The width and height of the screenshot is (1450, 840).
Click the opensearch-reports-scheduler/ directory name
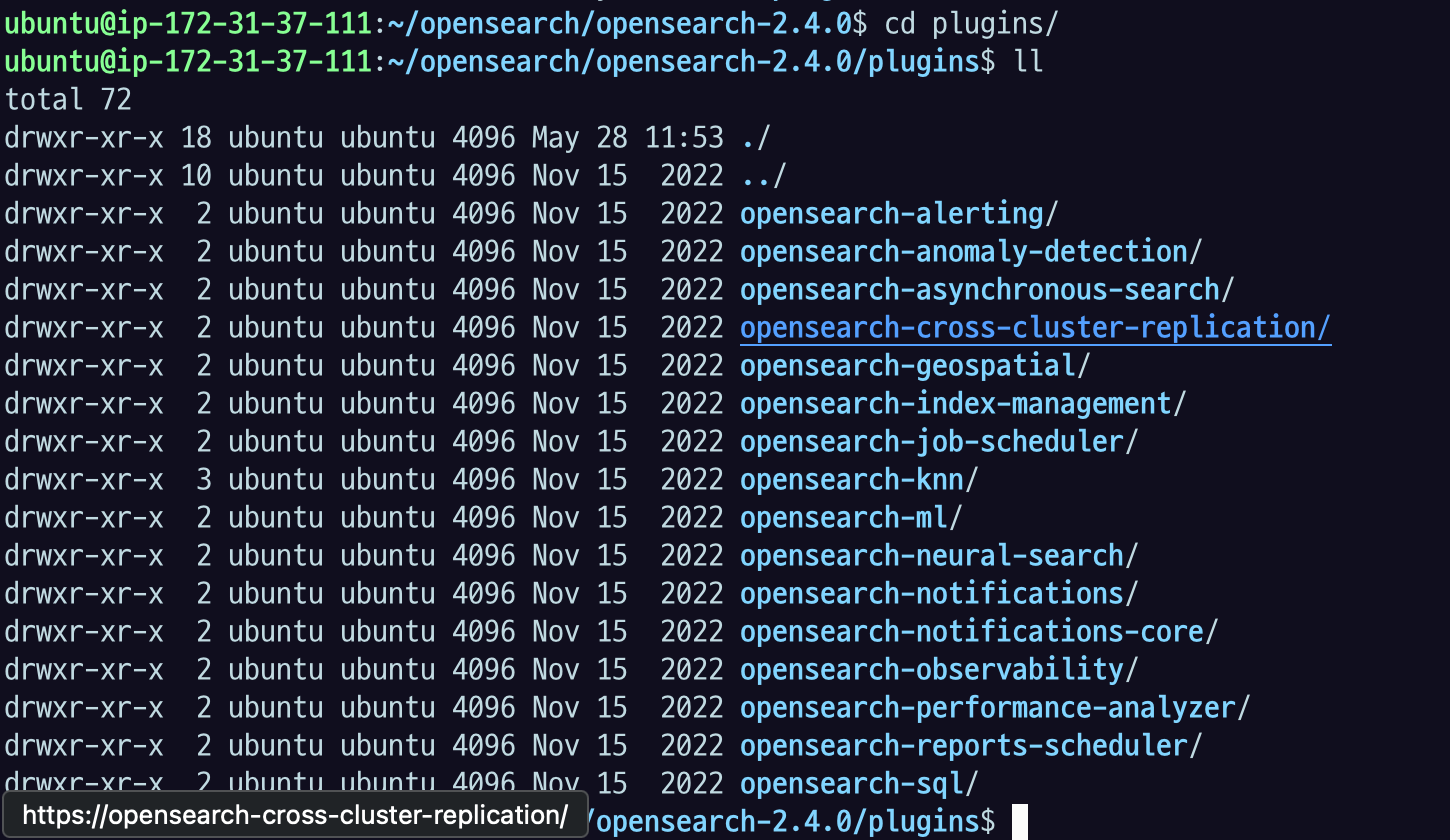click(x=971, y=746)
